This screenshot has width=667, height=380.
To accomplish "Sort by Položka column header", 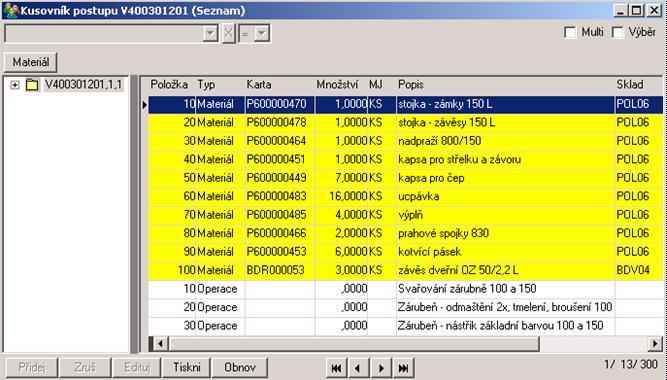I will coord(169,85).
